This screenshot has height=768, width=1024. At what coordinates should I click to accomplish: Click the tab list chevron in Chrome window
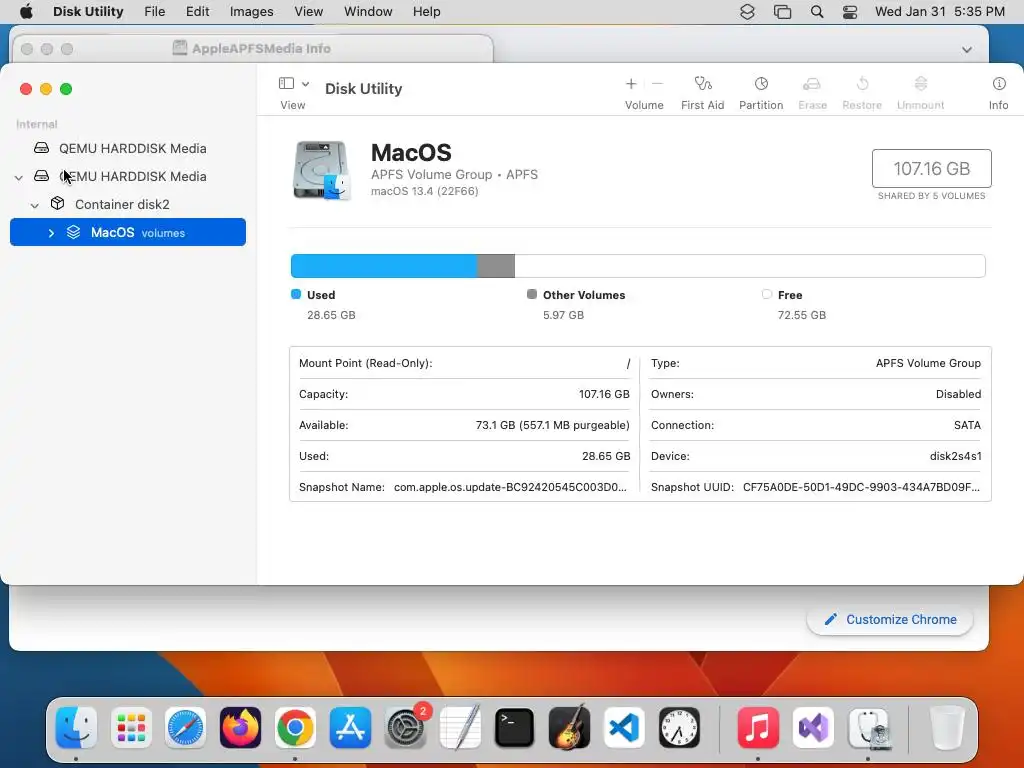coord(967,50)
